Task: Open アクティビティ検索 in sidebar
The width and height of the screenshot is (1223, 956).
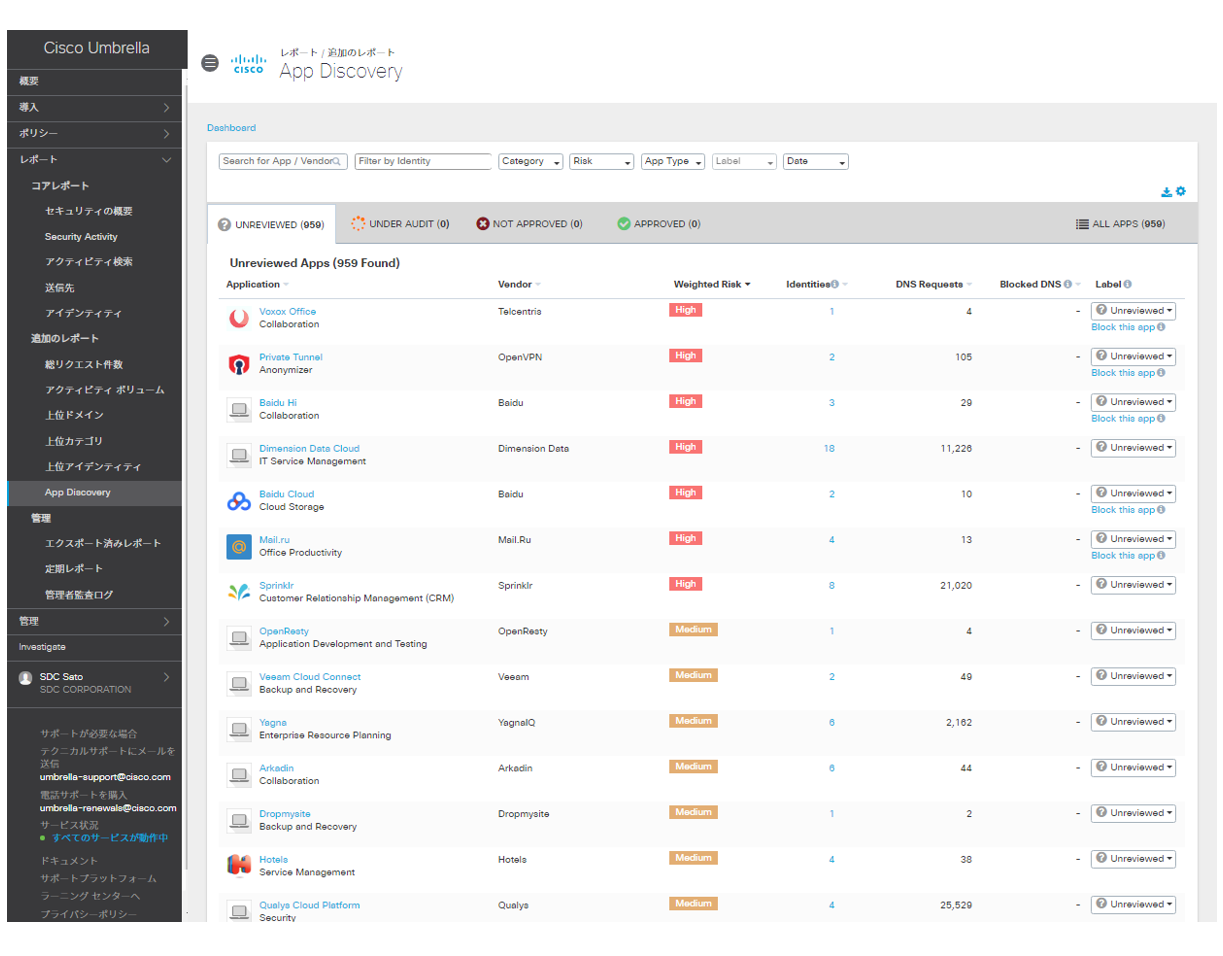Action: point(89,262)
